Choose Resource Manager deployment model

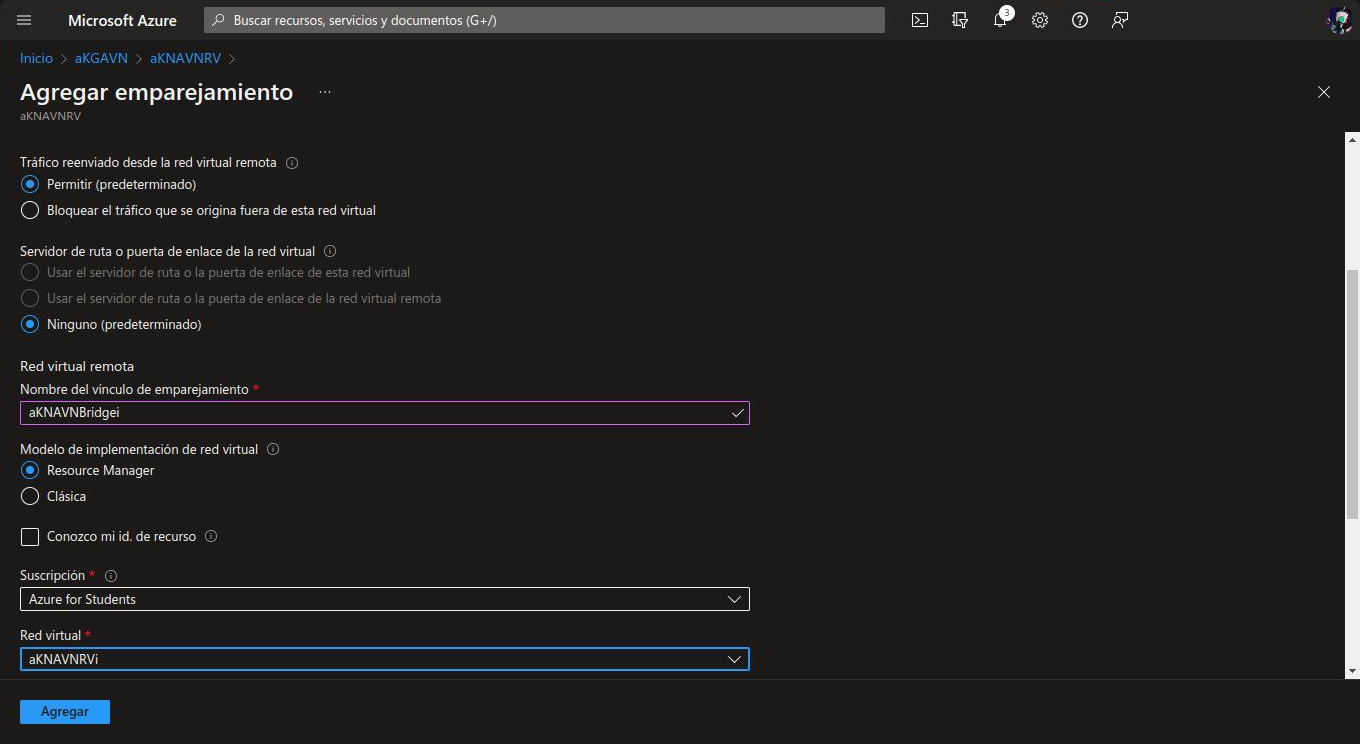30,470
